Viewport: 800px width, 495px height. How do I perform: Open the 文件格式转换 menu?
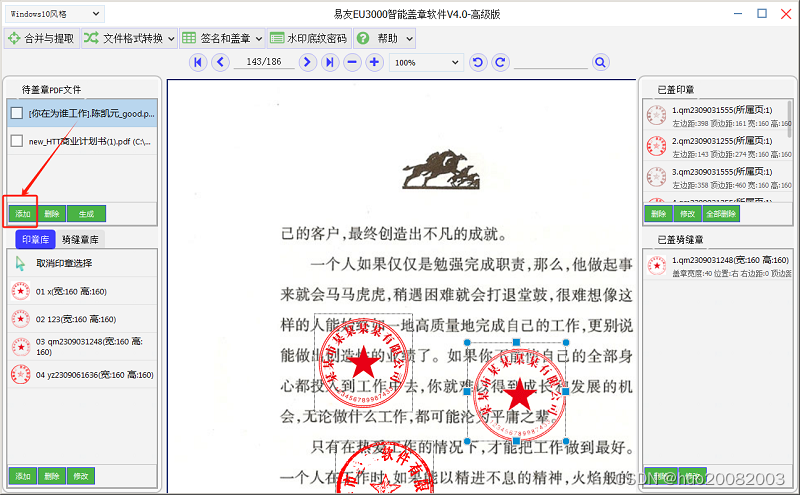[x=129, y=38]
